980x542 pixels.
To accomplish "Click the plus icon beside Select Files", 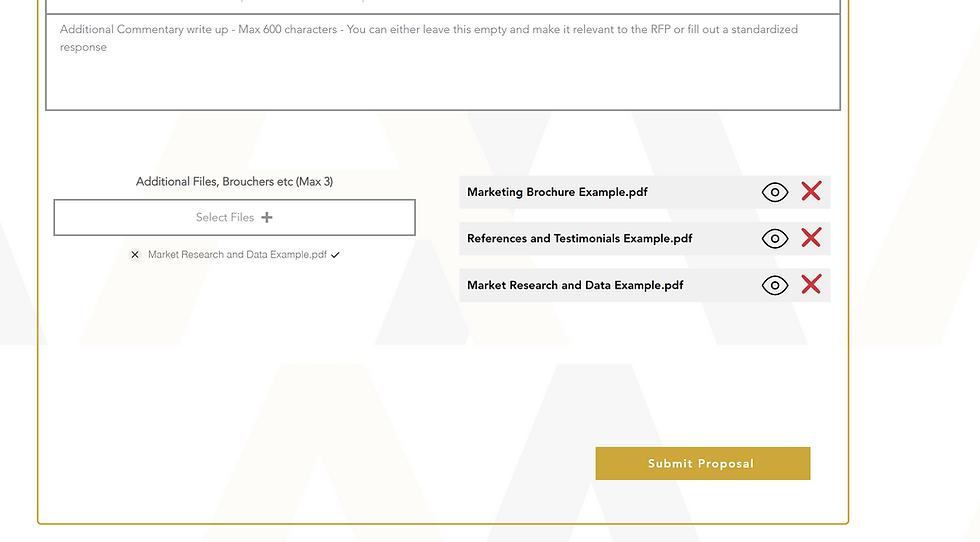I will 267,218.
